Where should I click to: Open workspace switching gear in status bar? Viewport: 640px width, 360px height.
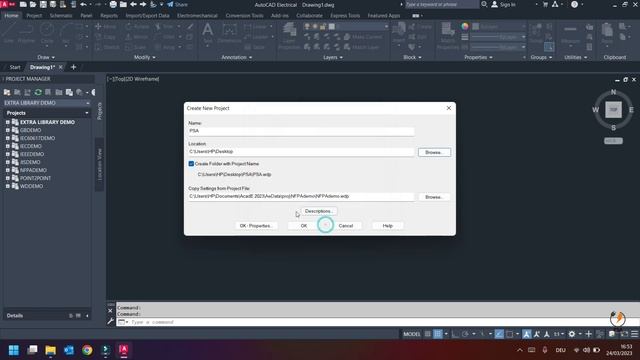pos(572,334)
